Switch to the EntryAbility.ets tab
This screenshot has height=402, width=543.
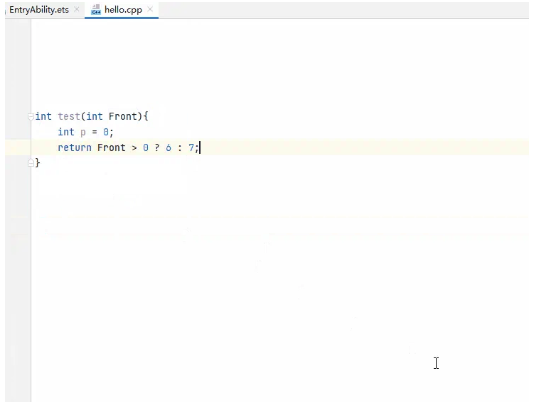click(39, 10)
